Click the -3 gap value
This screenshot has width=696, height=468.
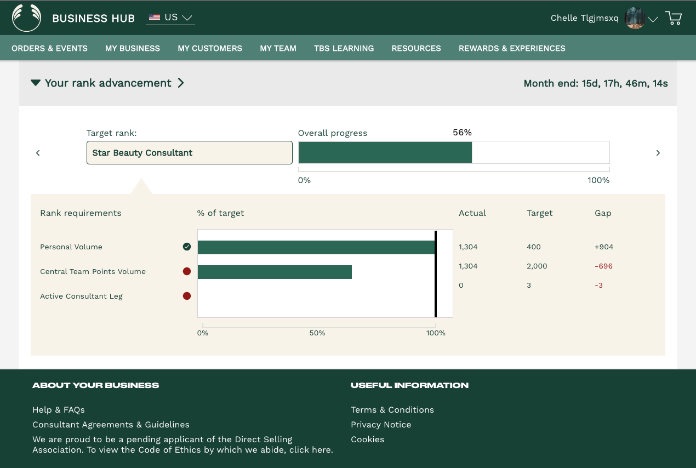(x=598, y=286)
